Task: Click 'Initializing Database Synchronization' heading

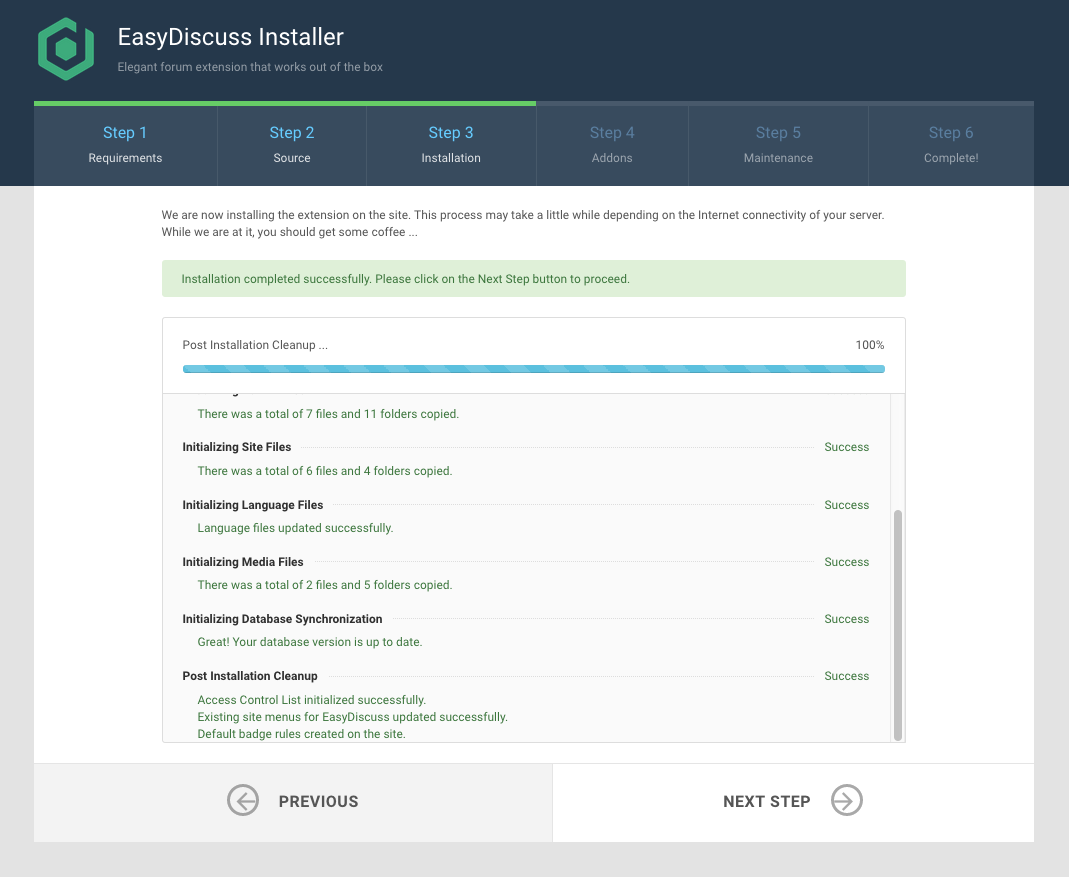Action: 282,619
